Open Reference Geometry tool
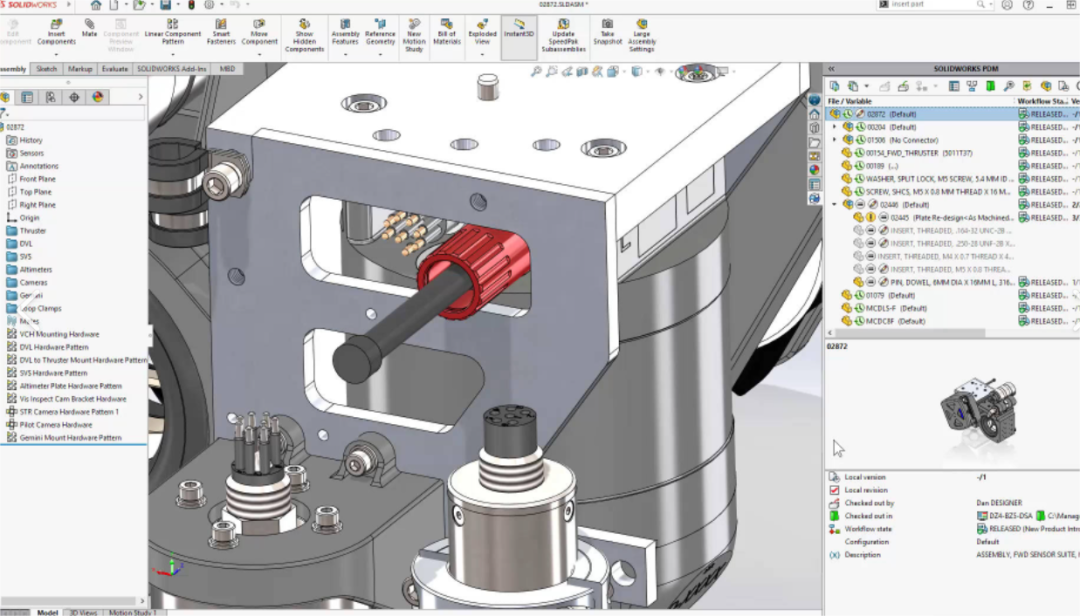1080x616 pixels. pyautogui.click(x=380, y=32)
